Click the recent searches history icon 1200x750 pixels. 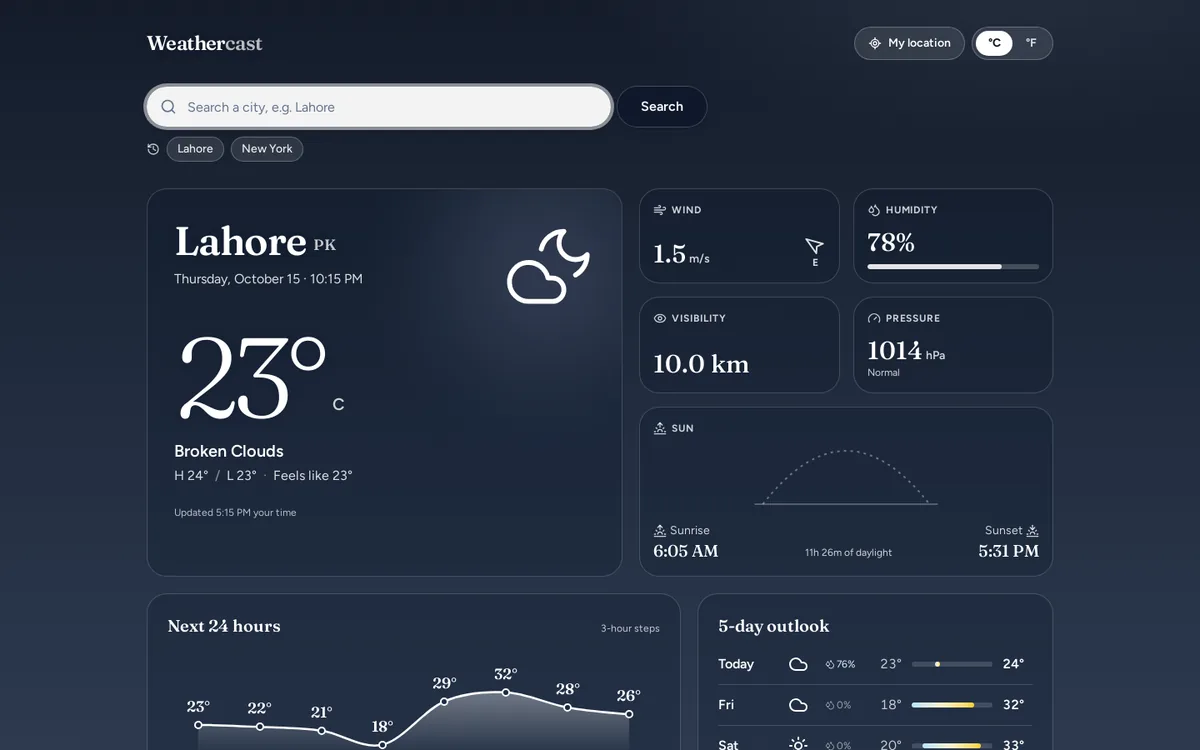pos(153,149)
